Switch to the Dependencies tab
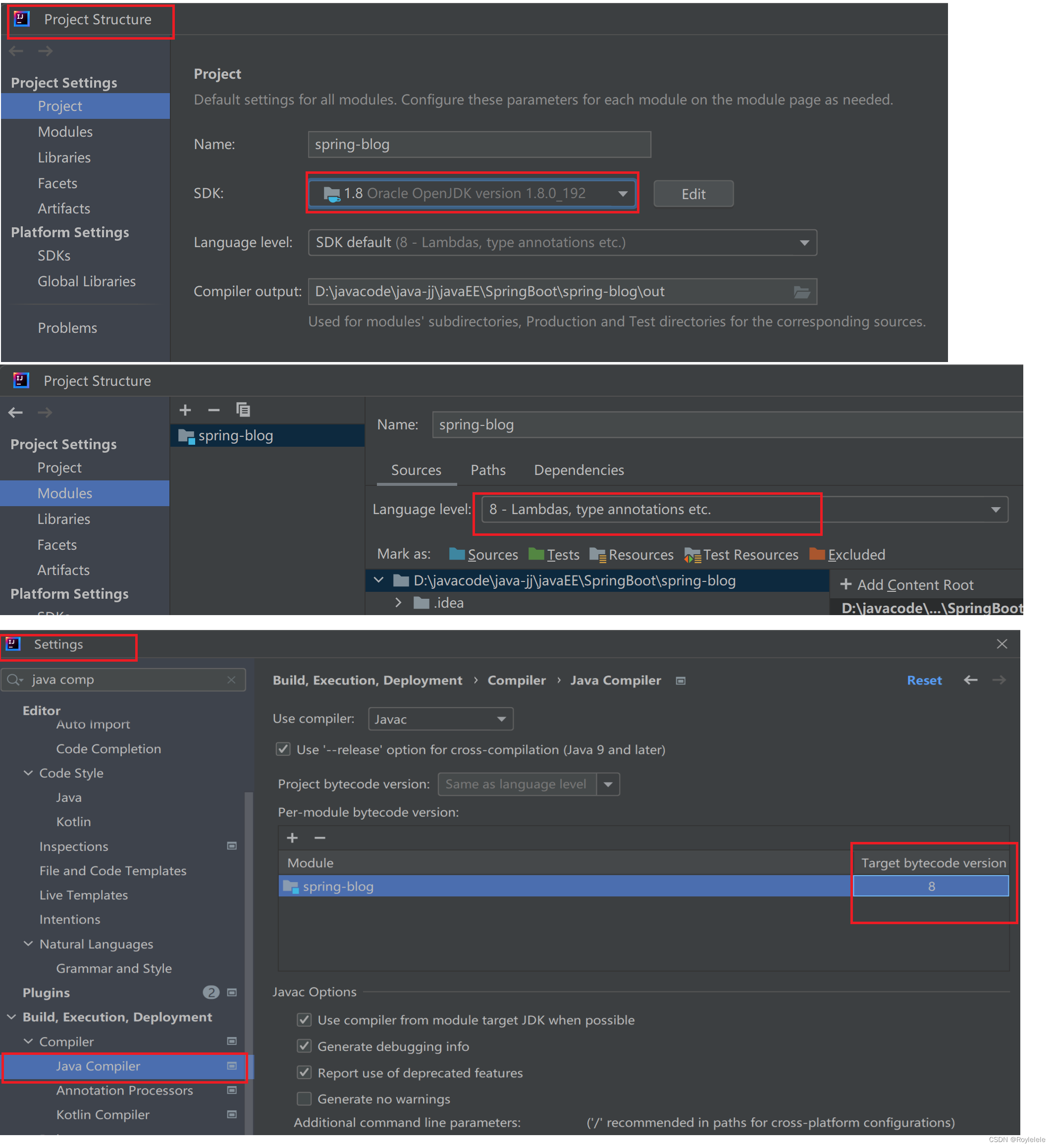1053x1148 pixels. [x=579, y=470]
